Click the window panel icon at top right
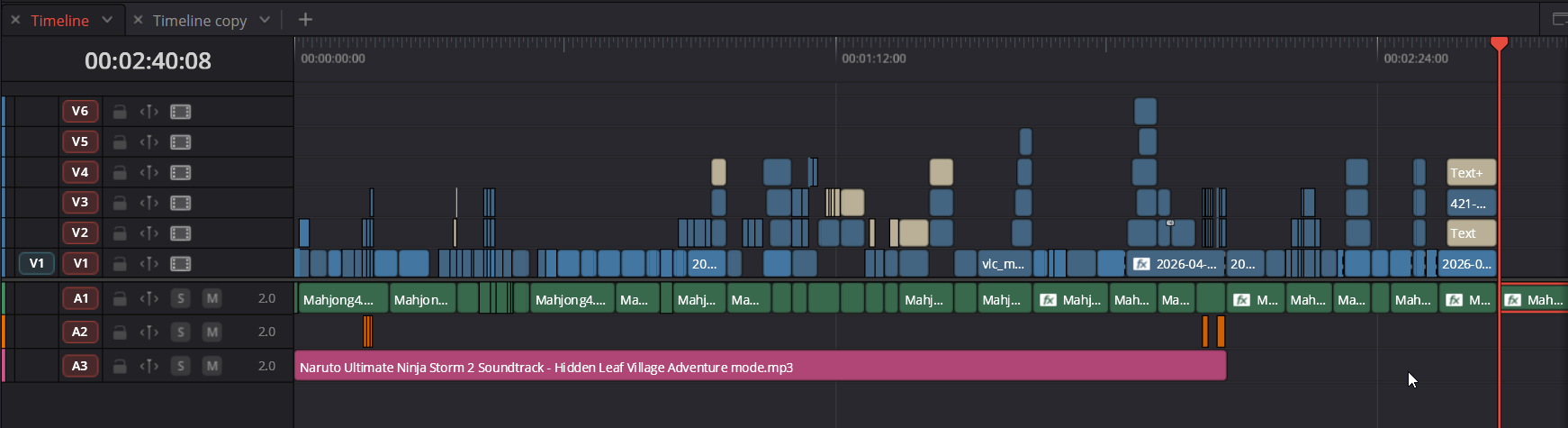1568x428 pixels. [1560, 19]
